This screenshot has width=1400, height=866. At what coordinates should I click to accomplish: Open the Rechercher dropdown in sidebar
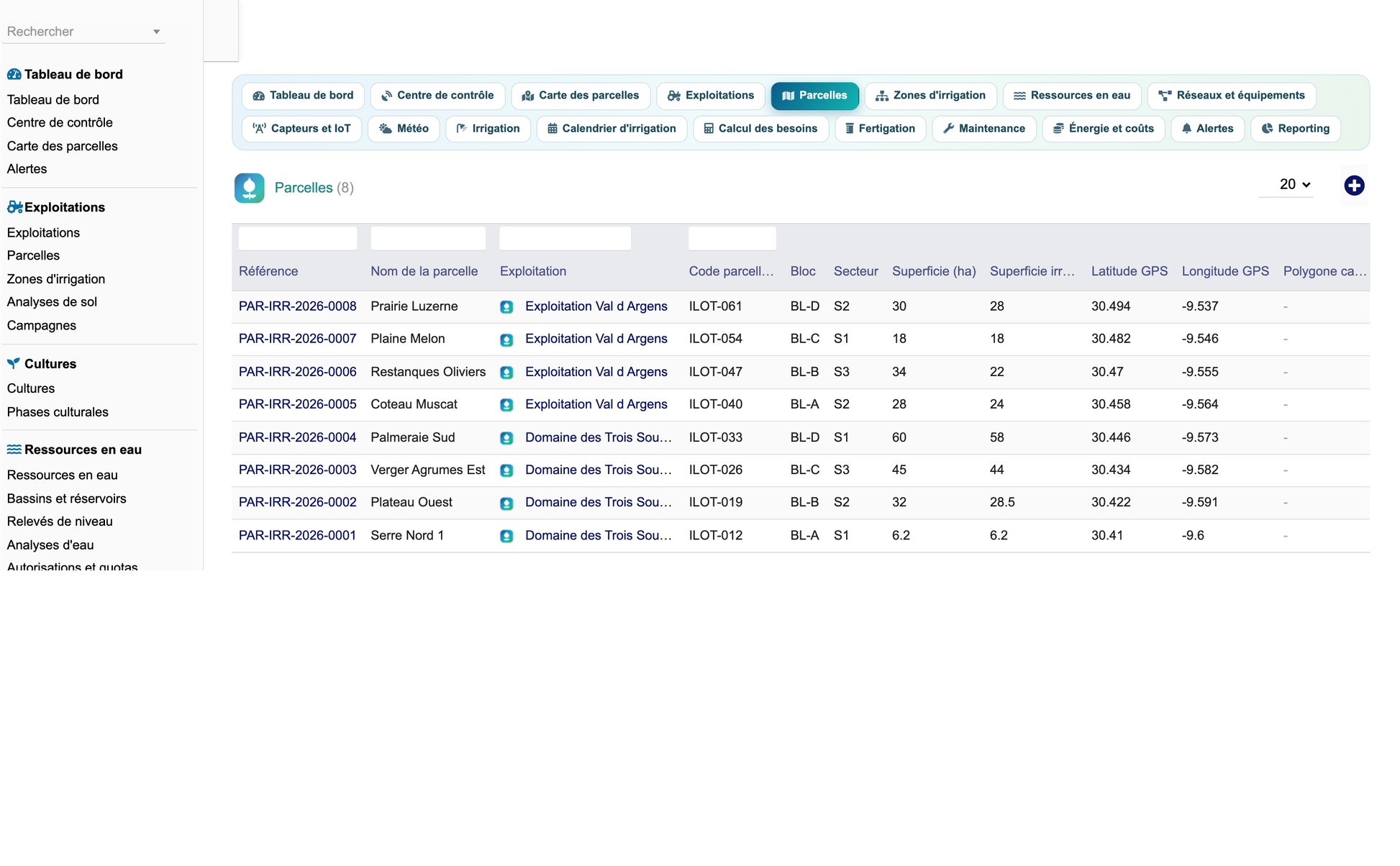pos(83,32)
